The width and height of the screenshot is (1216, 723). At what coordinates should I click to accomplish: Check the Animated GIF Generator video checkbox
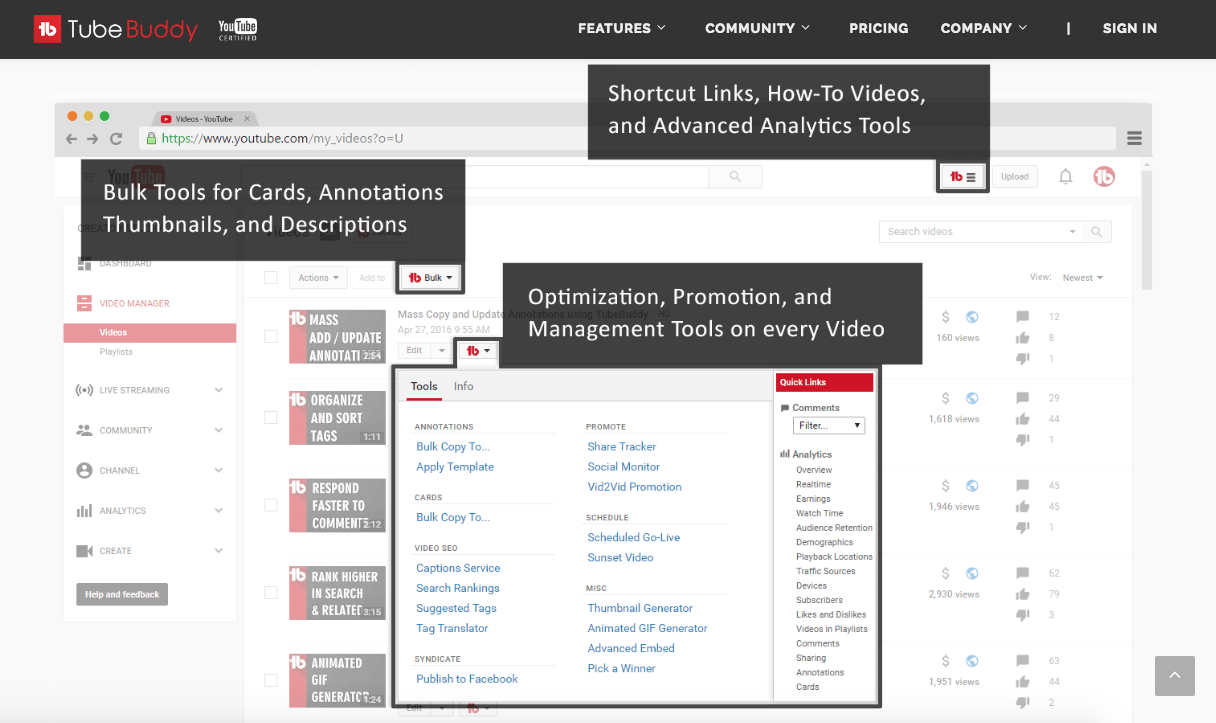tap(270, 681)
